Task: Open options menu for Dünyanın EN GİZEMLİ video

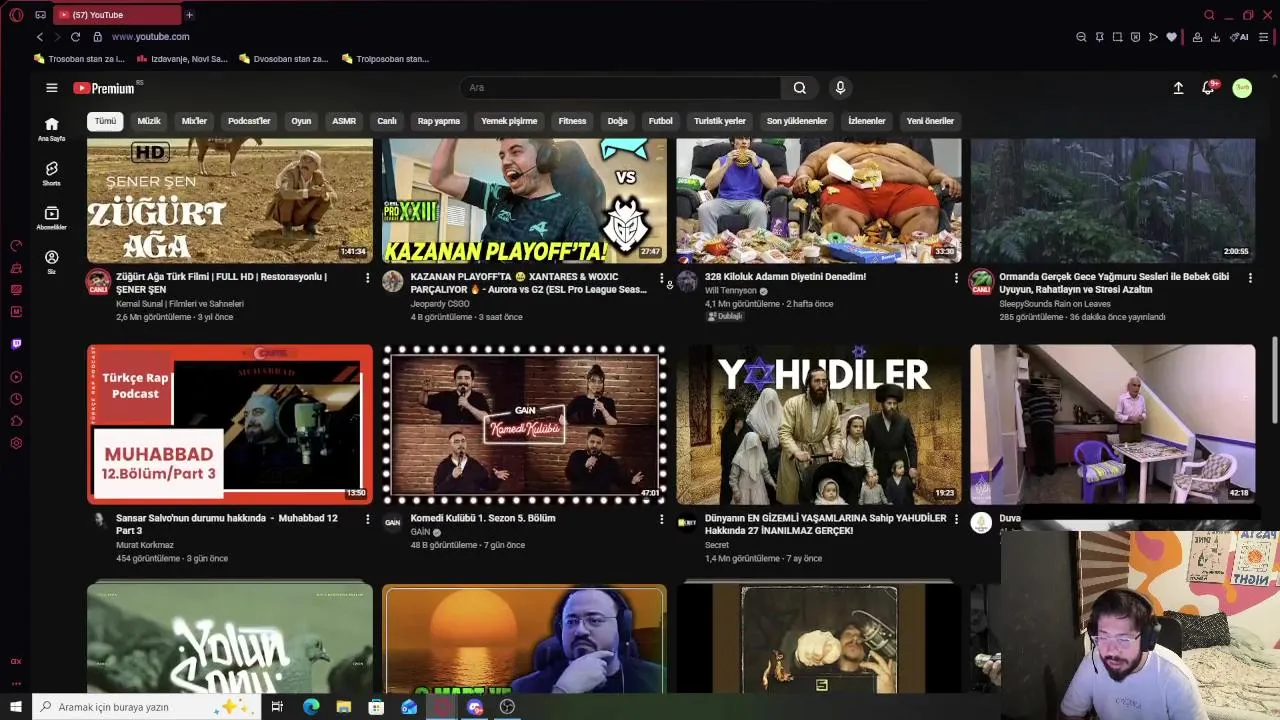Action: (956, 520)
